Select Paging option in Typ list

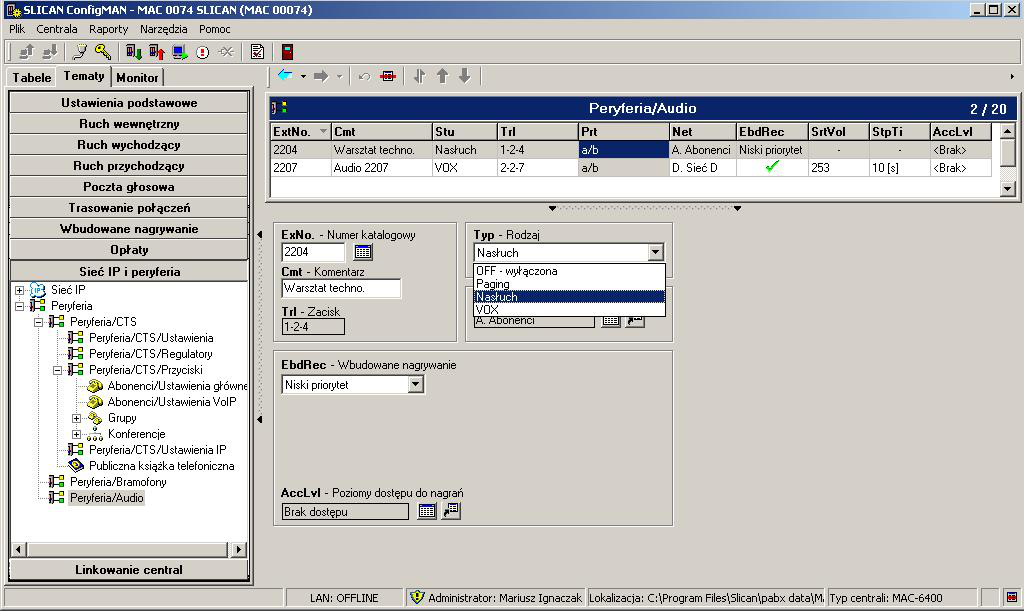point(569,284)
